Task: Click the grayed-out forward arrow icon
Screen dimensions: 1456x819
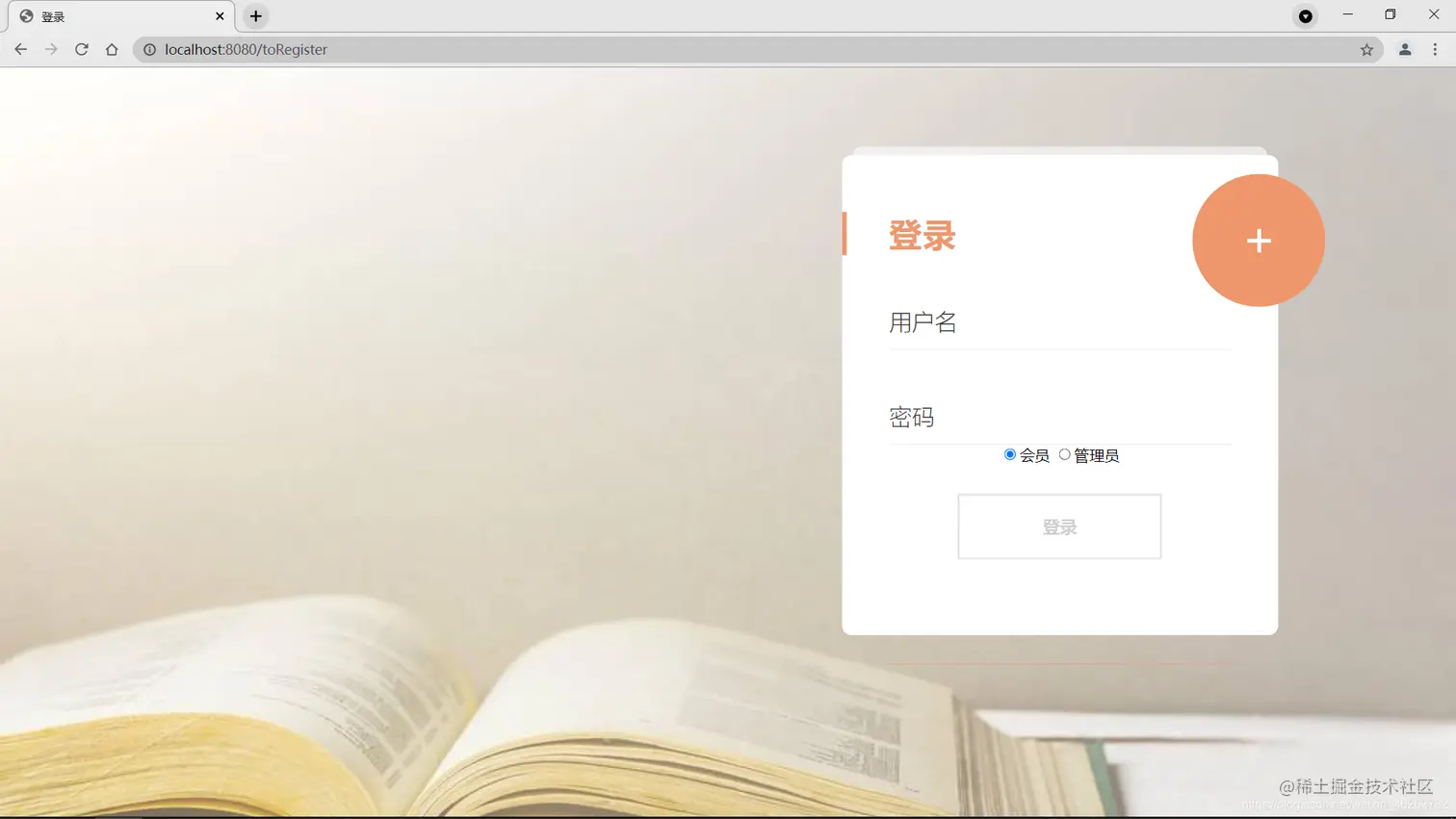Action: [50, 49]
